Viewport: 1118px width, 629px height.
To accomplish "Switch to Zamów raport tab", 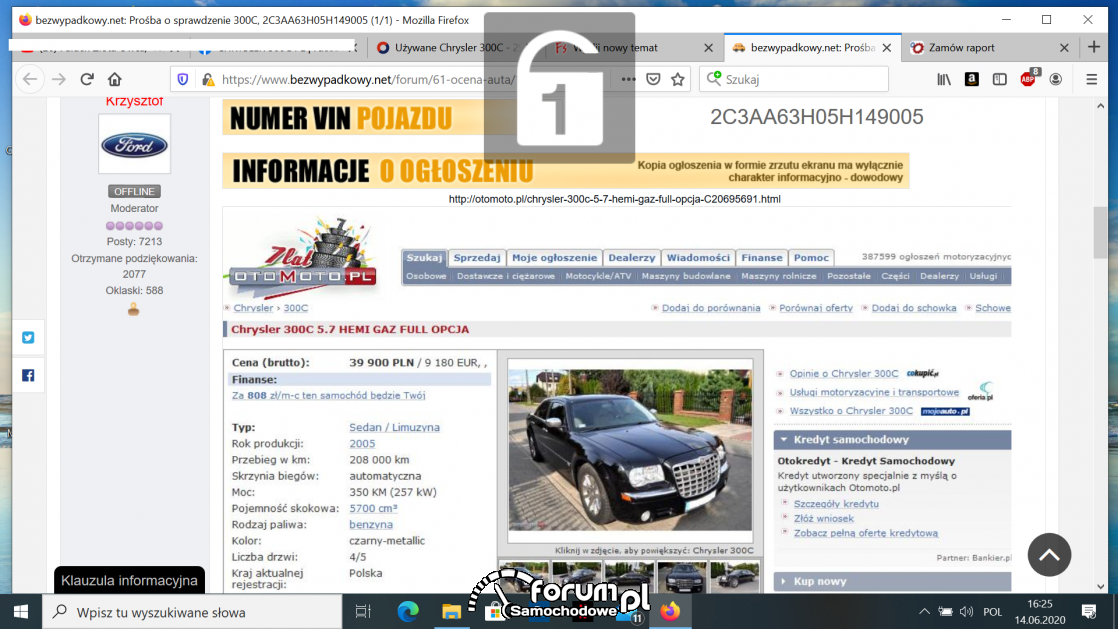I will tap(961, 48).
